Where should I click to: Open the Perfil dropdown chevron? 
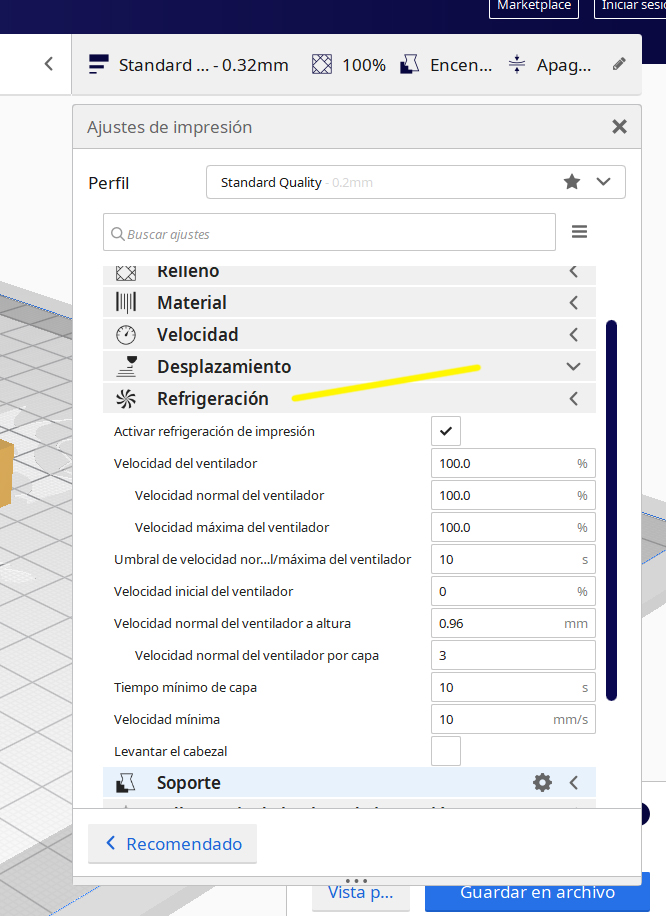(603, 182)
